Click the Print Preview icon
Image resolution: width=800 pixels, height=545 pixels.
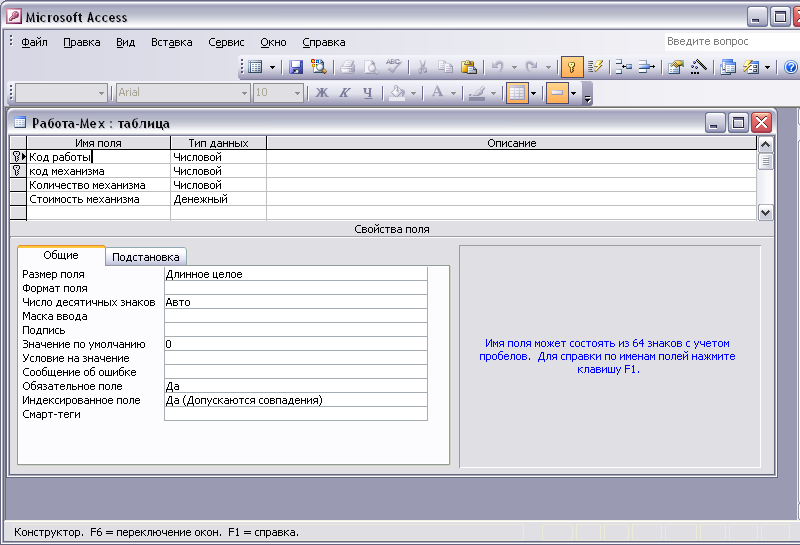[x=370, y=67]
